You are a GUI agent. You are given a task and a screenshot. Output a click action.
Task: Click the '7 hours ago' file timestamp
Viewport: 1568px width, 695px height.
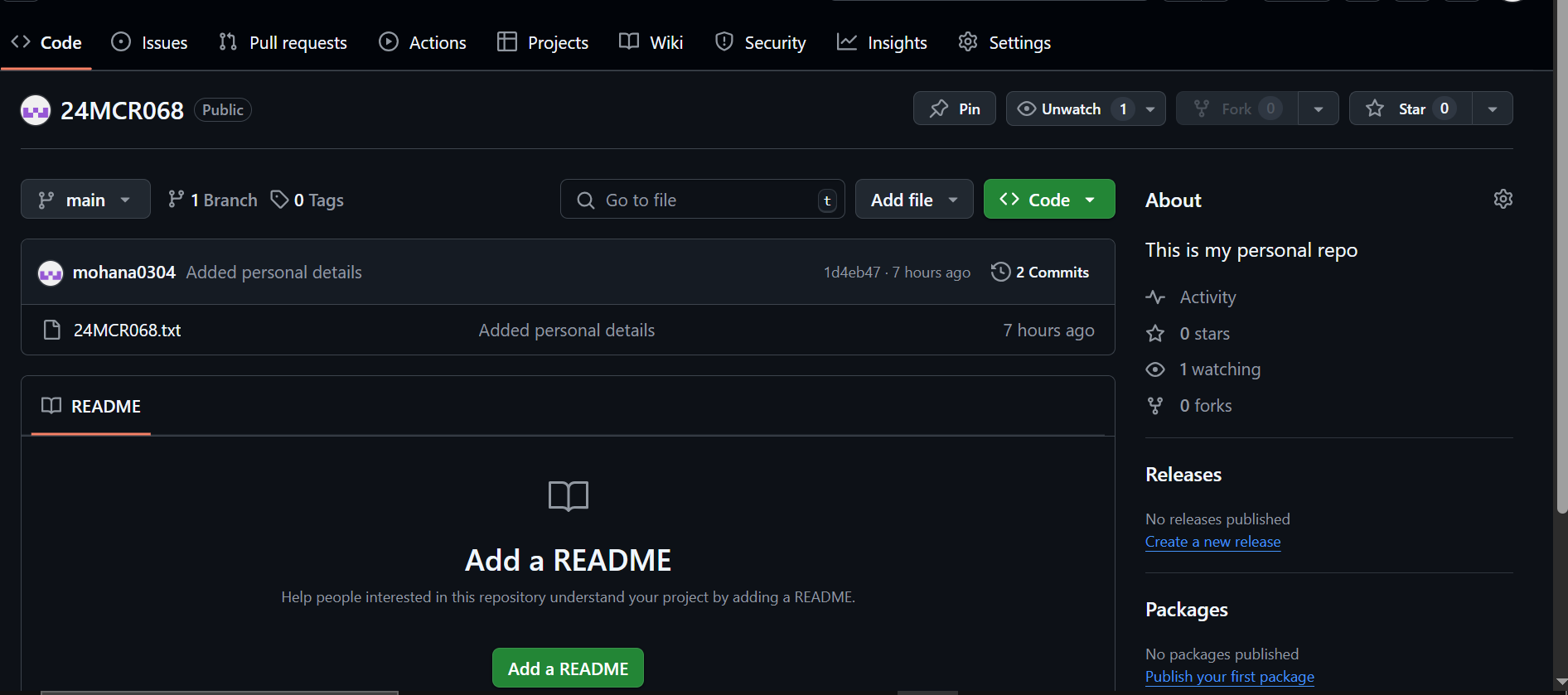1048,330
